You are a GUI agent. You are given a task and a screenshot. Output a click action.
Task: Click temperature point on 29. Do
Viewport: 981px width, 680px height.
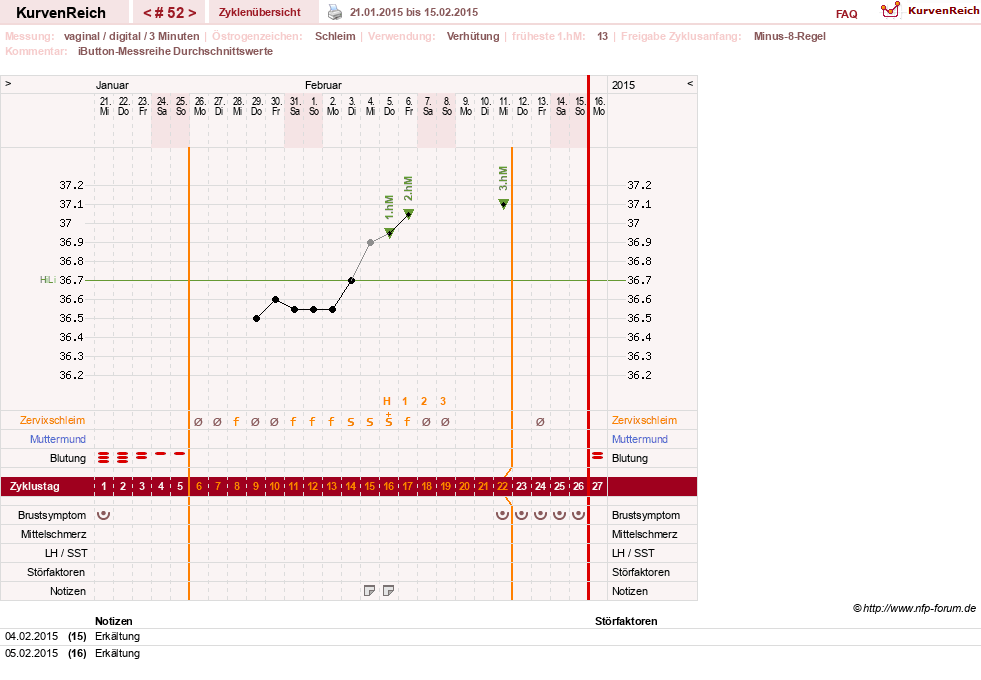[x=257, y=318]
